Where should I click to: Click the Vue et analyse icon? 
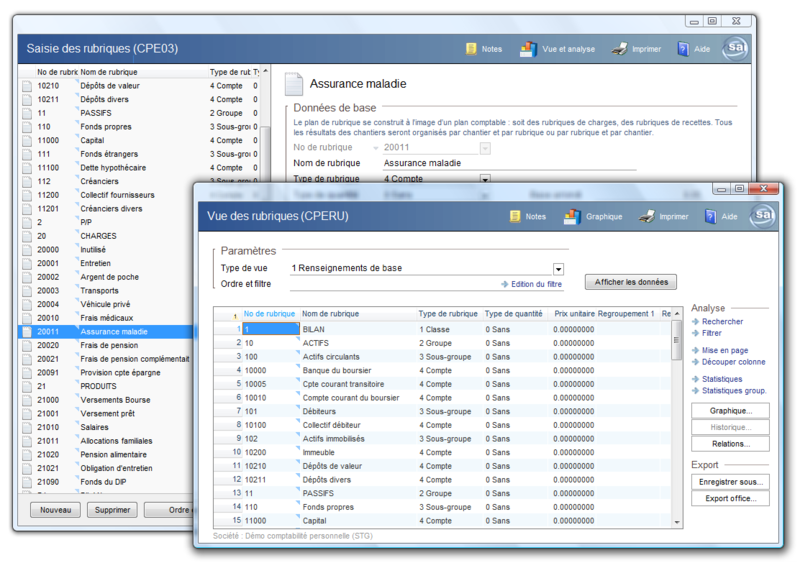point(528,48)
